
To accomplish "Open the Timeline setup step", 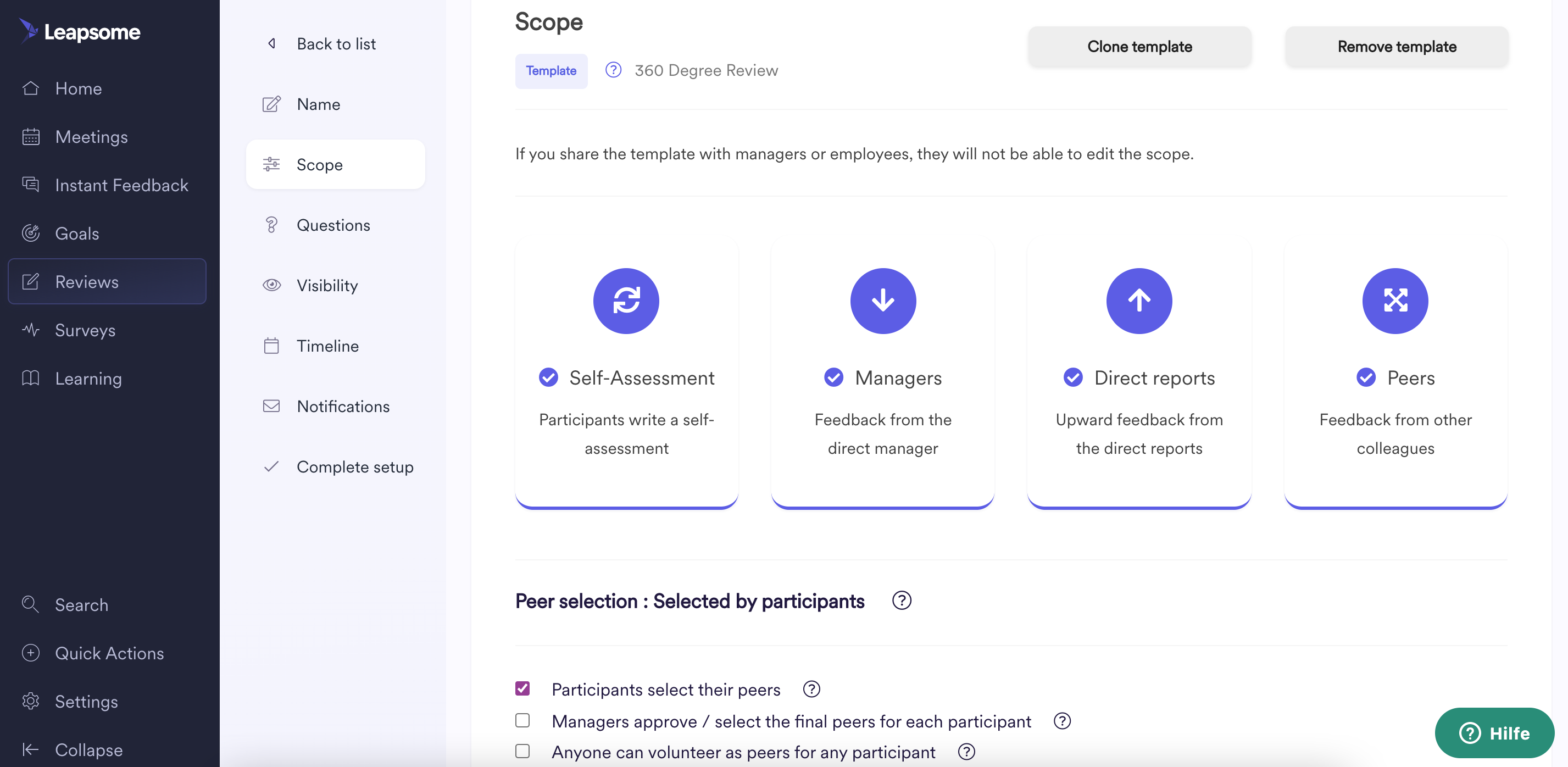I will pos(335,346).
